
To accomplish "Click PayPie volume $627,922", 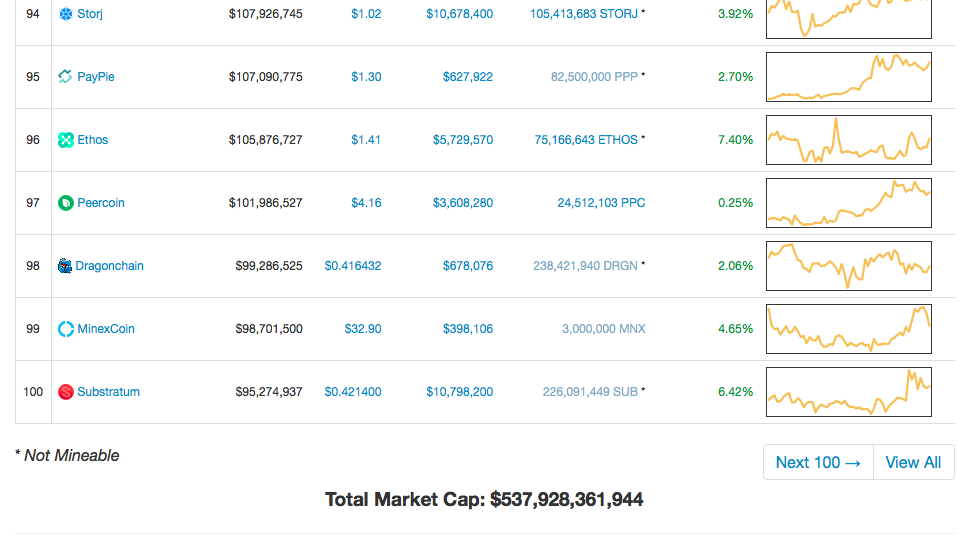I will [x=468, y=77].
